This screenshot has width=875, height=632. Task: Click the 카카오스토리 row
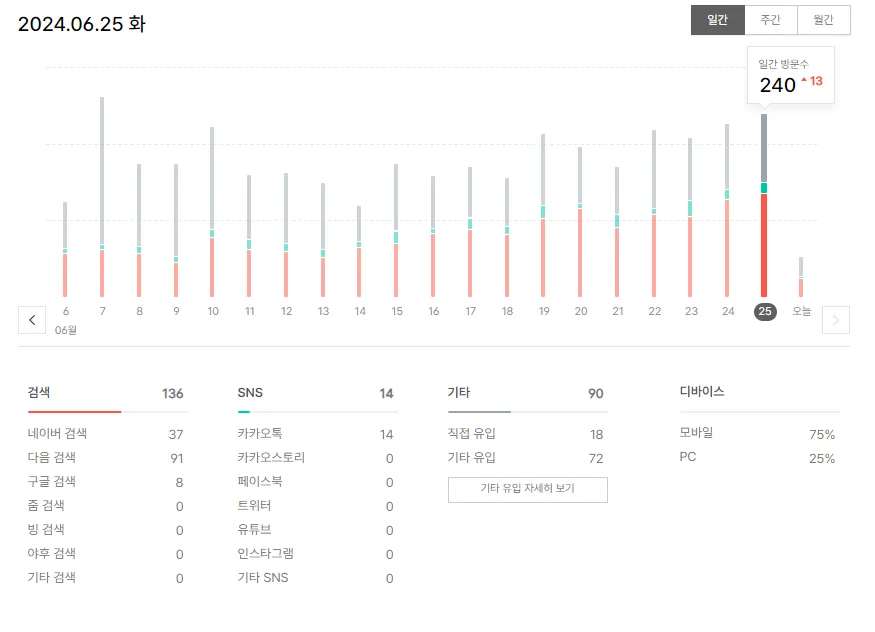(316, 458)
